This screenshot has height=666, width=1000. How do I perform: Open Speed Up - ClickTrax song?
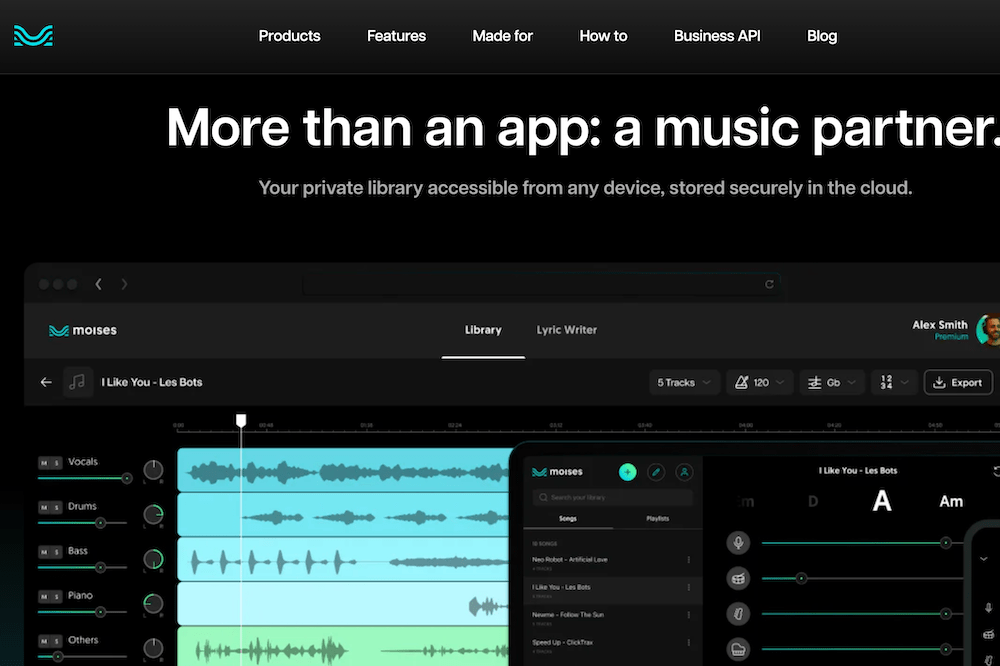(562, 642)
